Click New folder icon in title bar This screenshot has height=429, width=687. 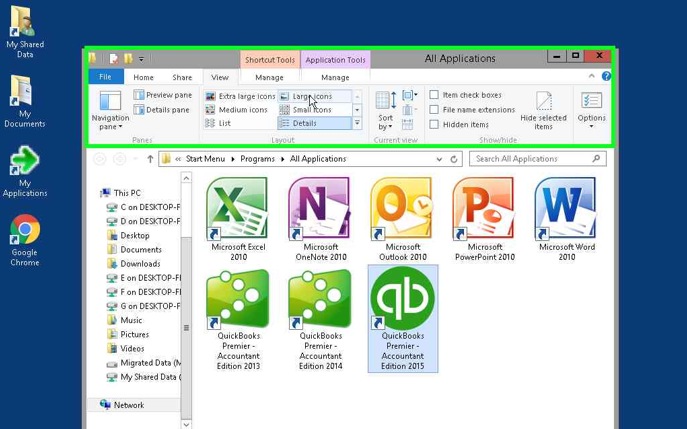[128, 59]
